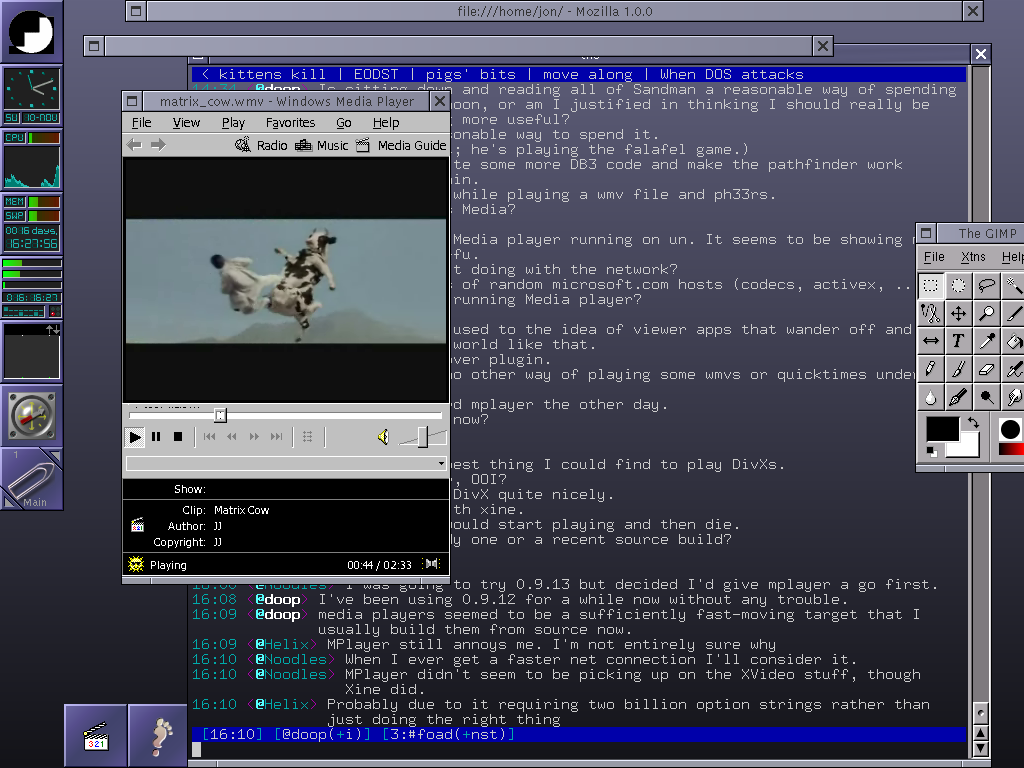Select GIMP move tool

[959, 313]
